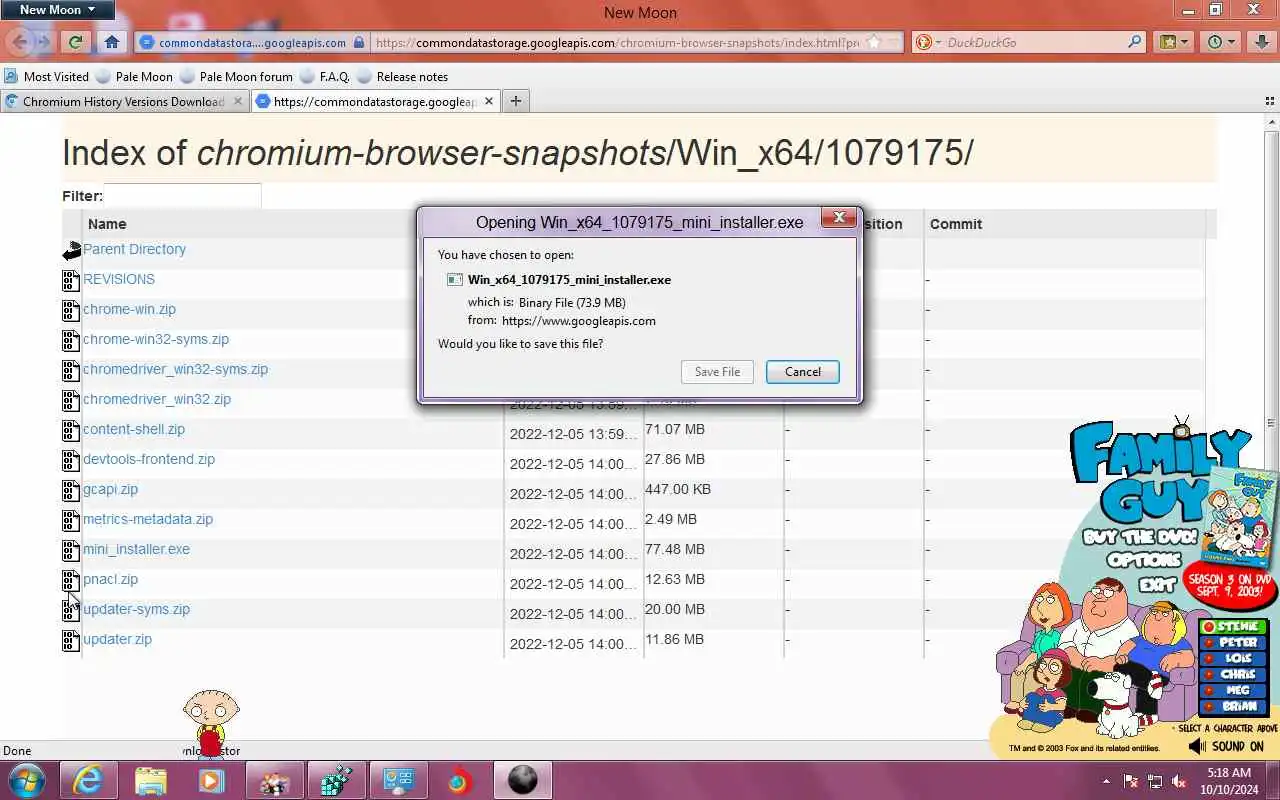Open the Pale Moon bookmark
This screenshot has width=1280, height=800.
pyautogui.click(x=134, y=76)
